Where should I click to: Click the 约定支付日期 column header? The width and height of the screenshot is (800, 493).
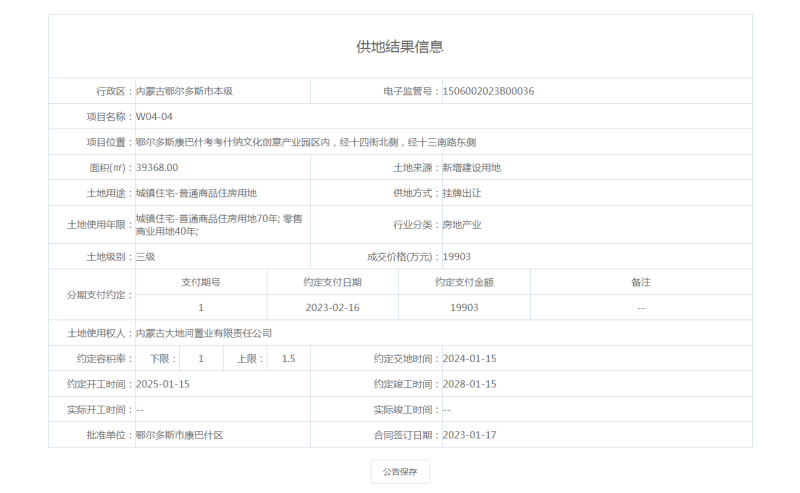click(332, 282)
